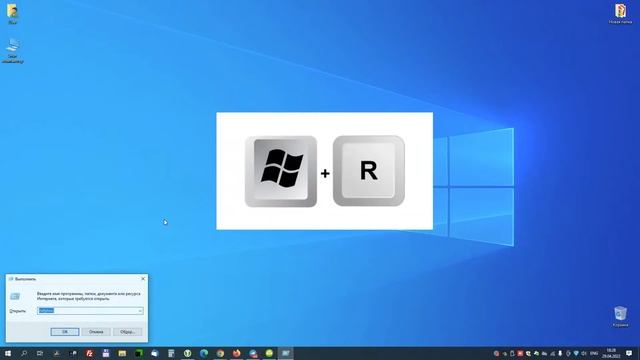
Task: Click the red square tray icon
Action: tap(520, 353)
